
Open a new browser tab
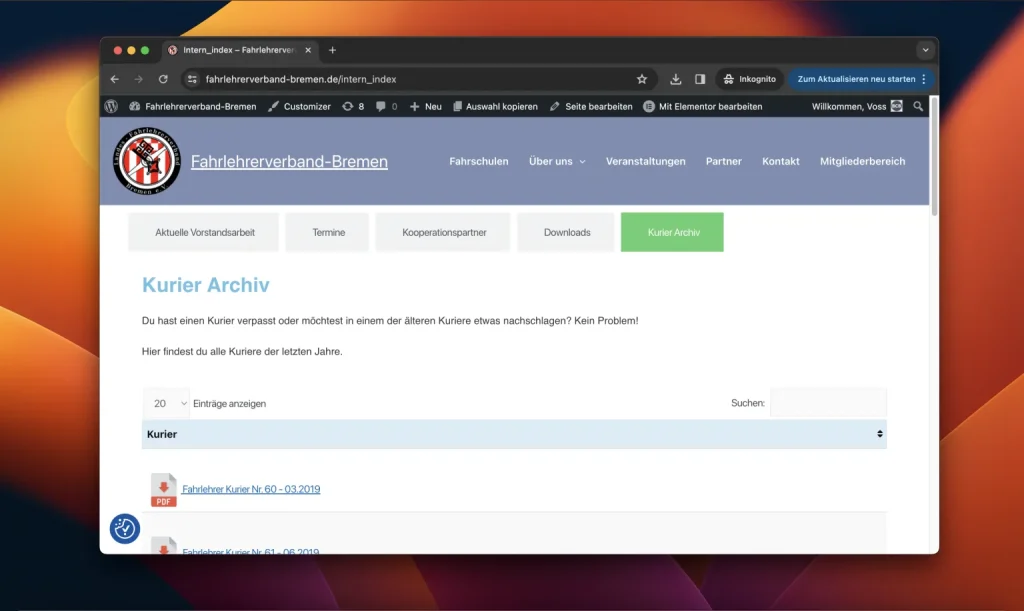332,50
